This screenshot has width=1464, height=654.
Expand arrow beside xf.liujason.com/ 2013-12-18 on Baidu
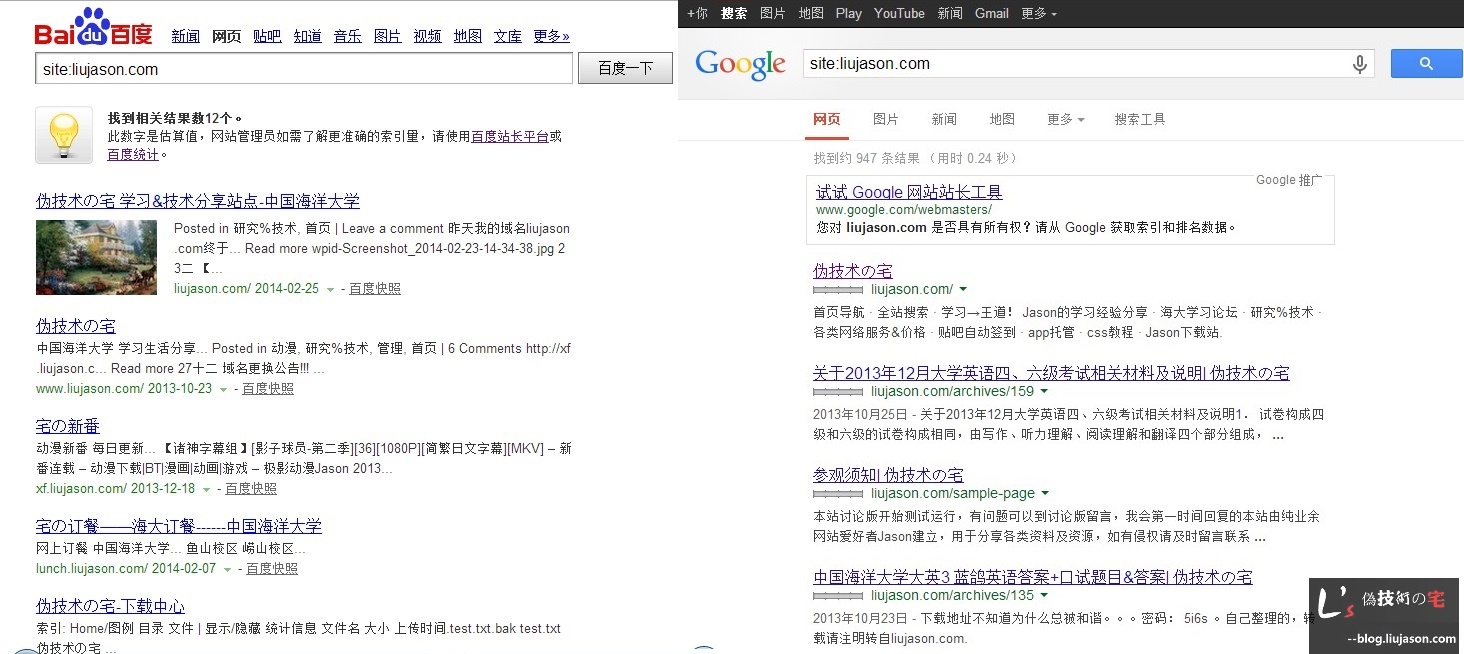tap(206, 489)
